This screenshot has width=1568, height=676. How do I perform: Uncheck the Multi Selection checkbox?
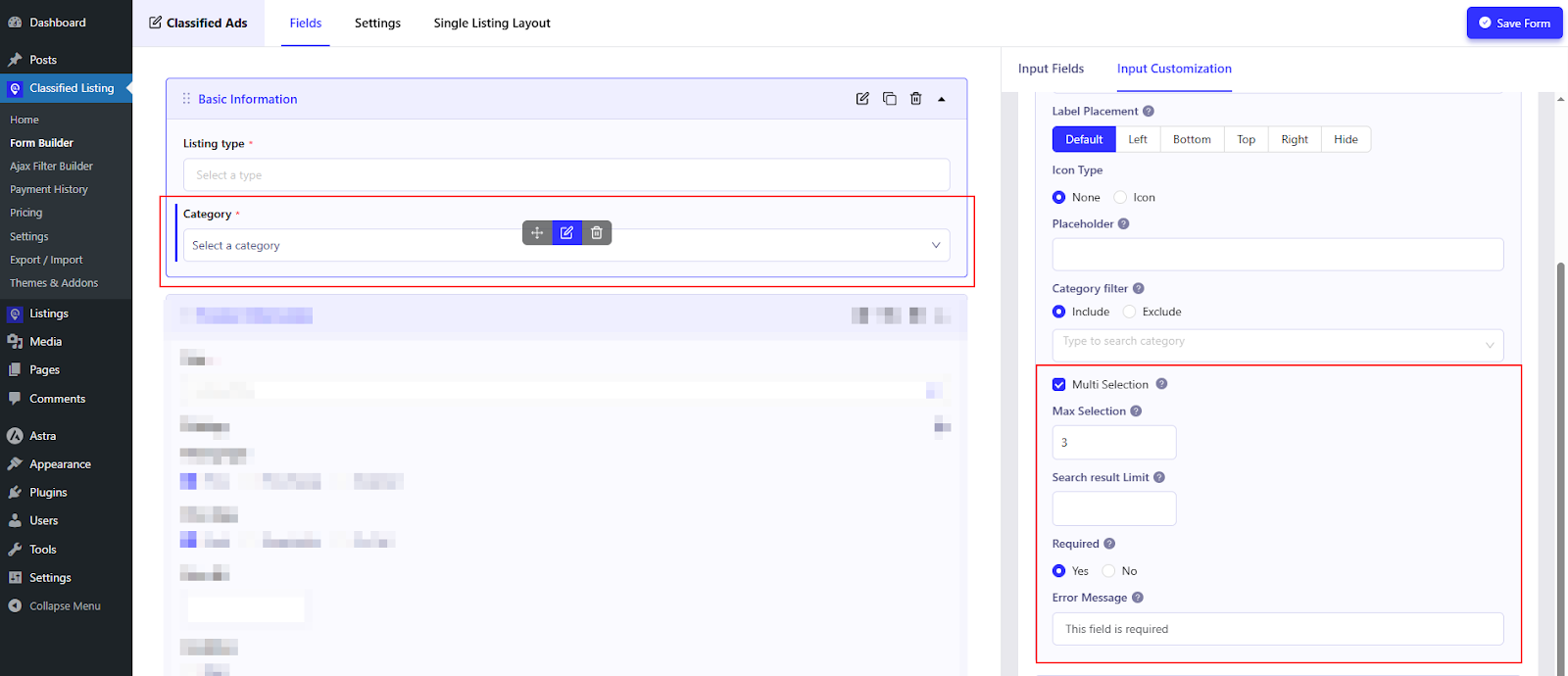pos(1058,385)
